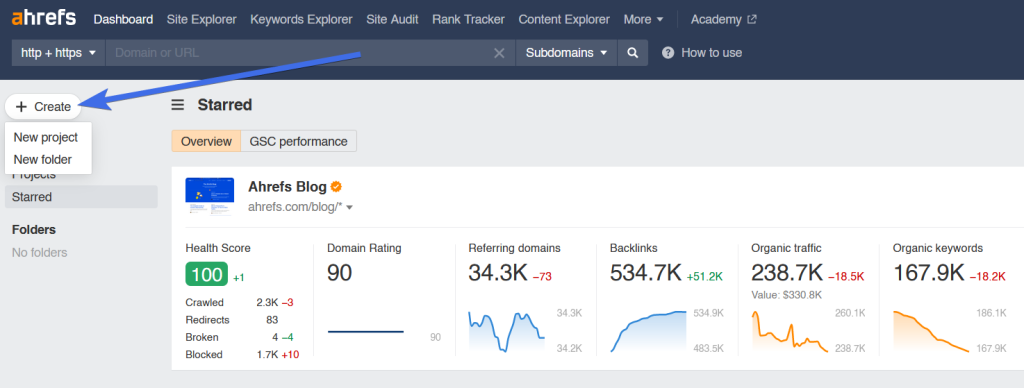Expand the ahrefs.com/blog/* URL dropdown arrow

tap(349, 208)
